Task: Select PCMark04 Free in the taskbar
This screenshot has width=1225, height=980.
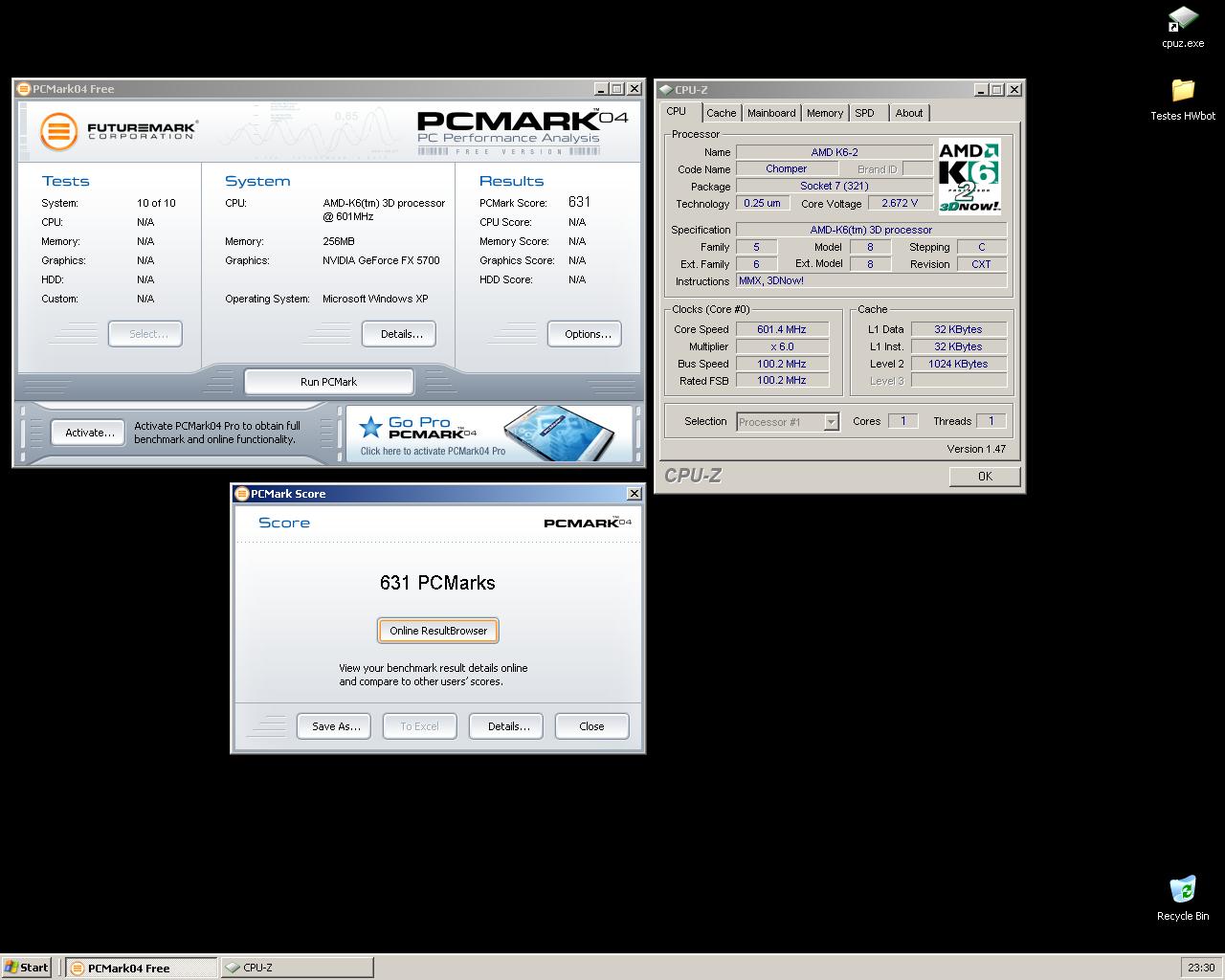Action: click(x=143, y=968)
